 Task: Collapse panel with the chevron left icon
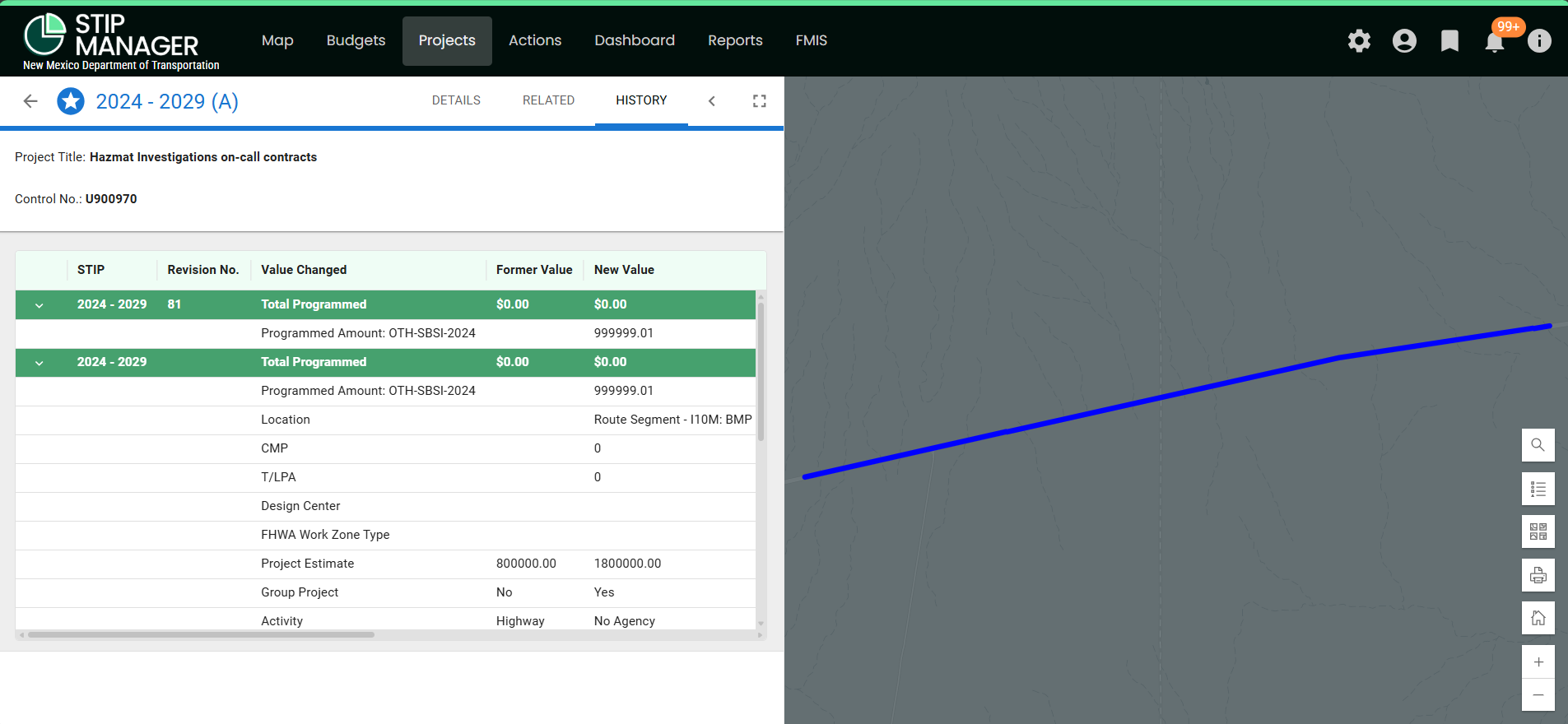pyautogui.click(x=712, y=100)
